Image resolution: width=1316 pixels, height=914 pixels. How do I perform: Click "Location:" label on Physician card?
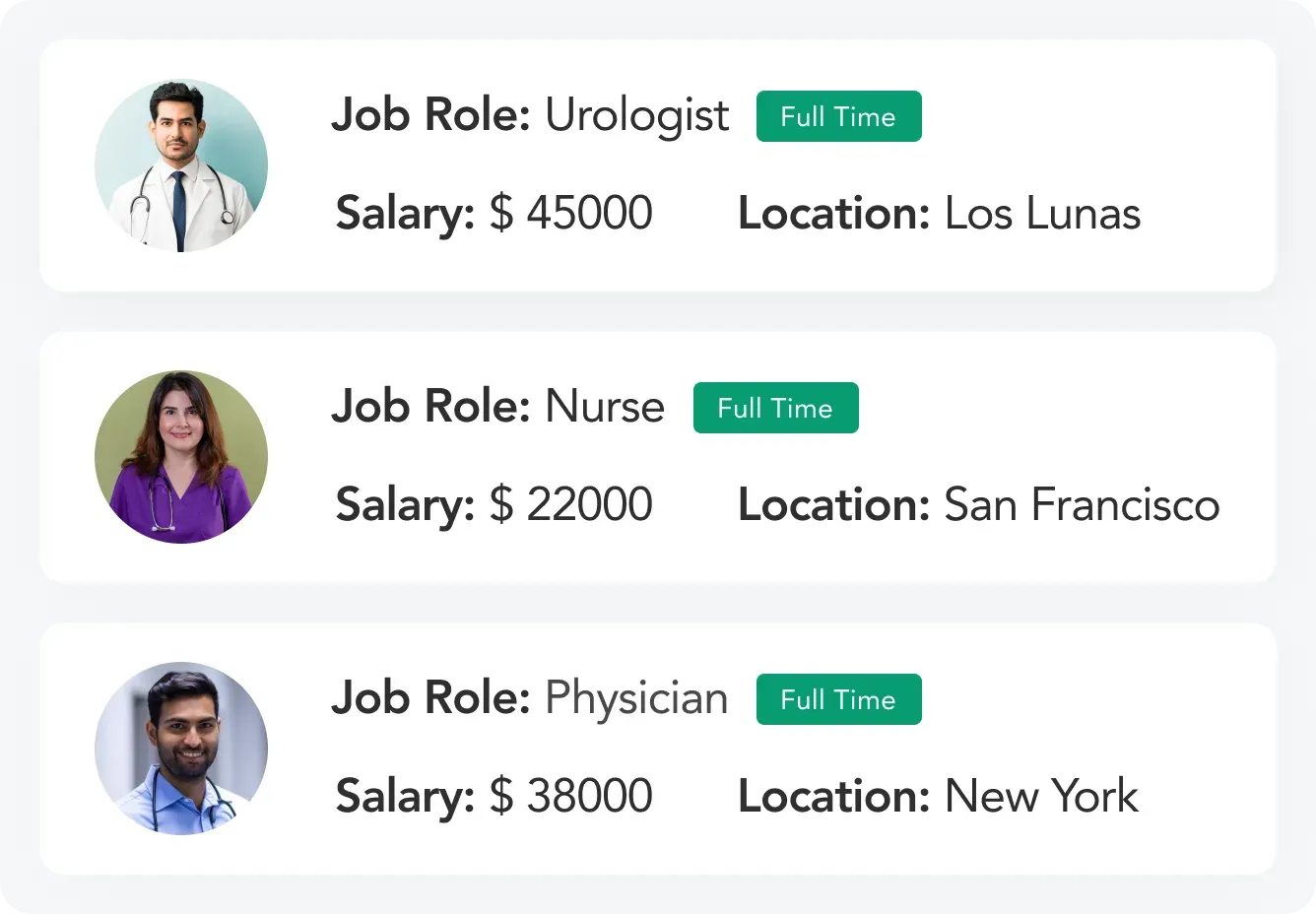coord(833,796)
